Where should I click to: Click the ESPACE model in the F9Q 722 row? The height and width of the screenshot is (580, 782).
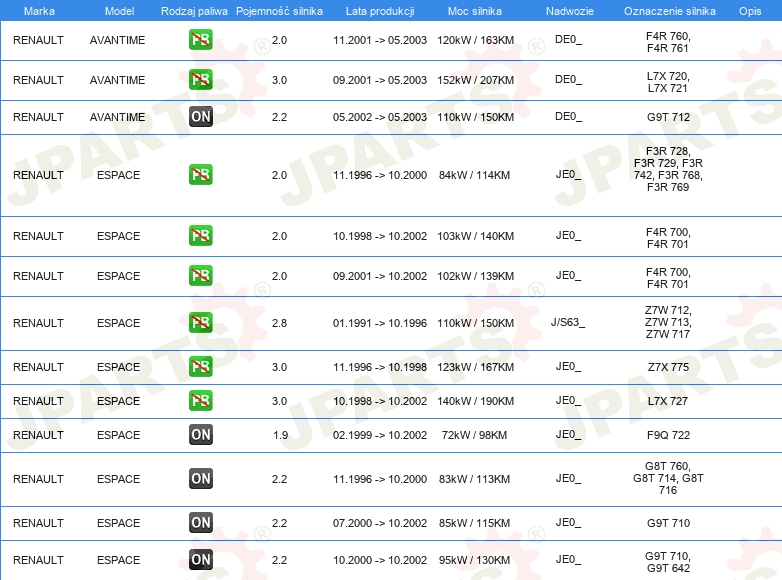click(x=118, y=435)
